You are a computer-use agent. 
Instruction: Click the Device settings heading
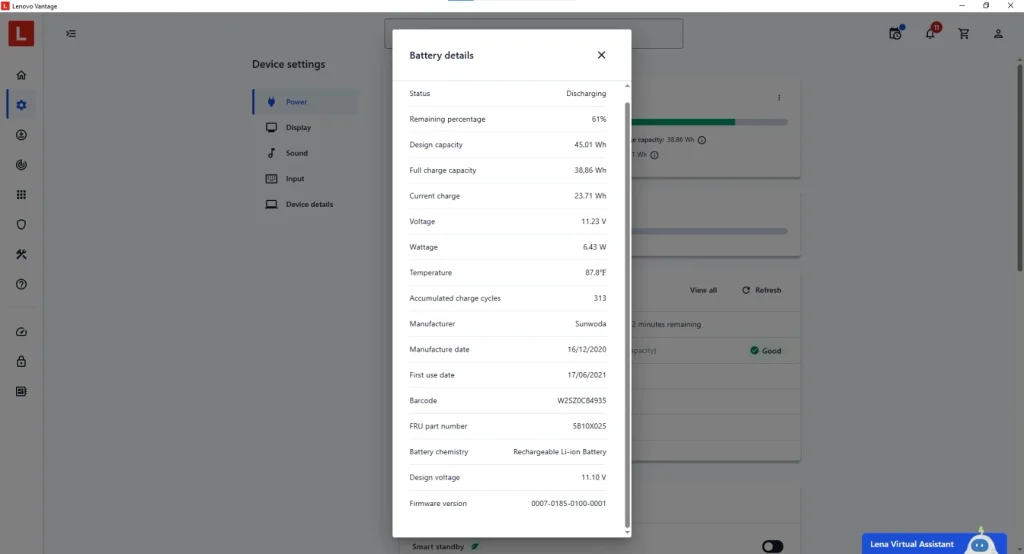pyautogui.click(x=288, y=64)
